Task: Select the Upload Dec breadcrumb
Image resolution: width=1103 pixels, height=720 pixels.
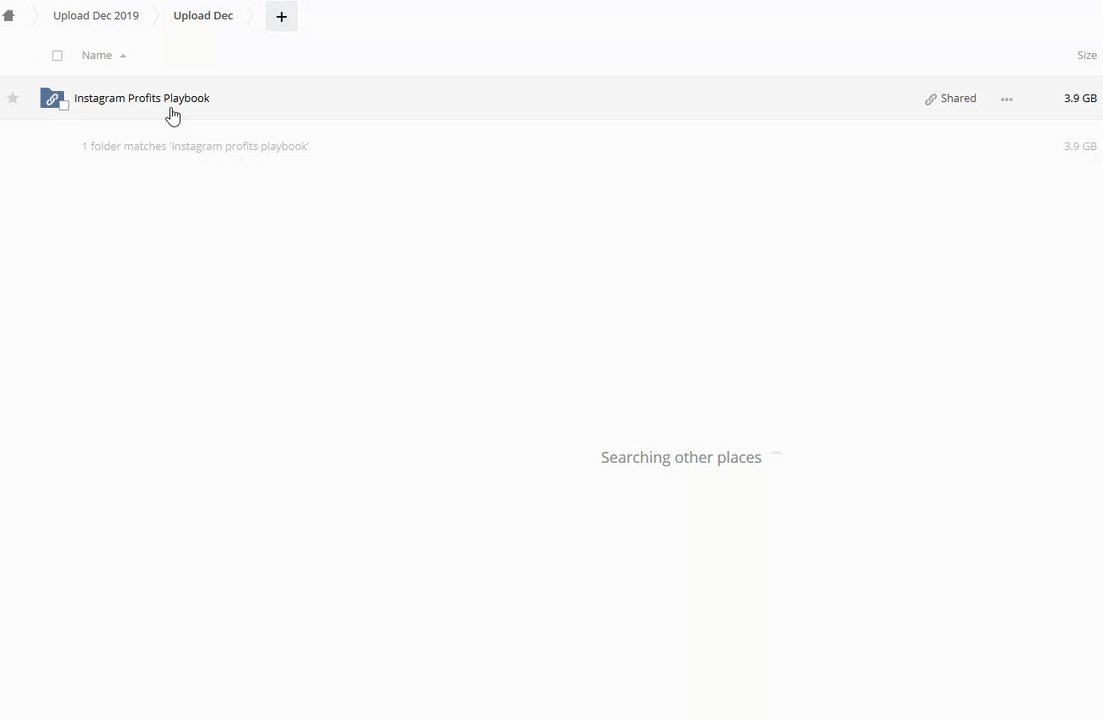Action: click(203, 16)
